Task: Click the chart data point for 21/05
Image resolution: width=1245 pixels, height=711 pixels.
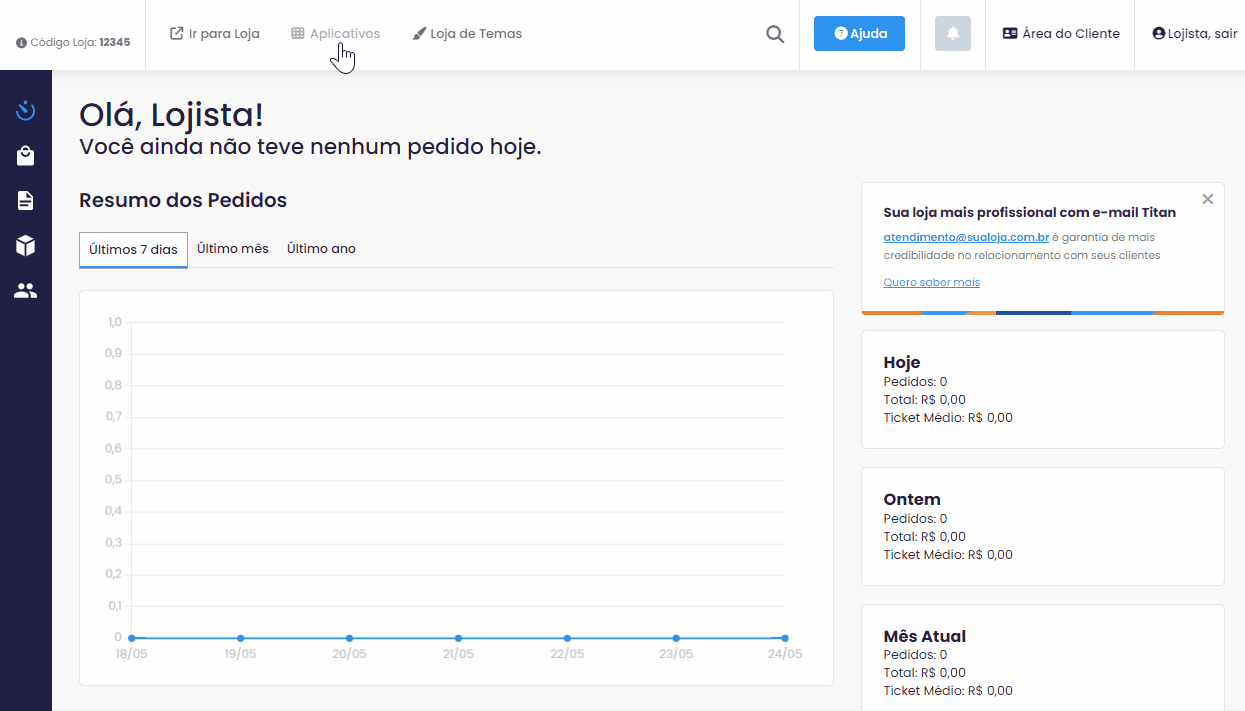Action: (458, 638)
